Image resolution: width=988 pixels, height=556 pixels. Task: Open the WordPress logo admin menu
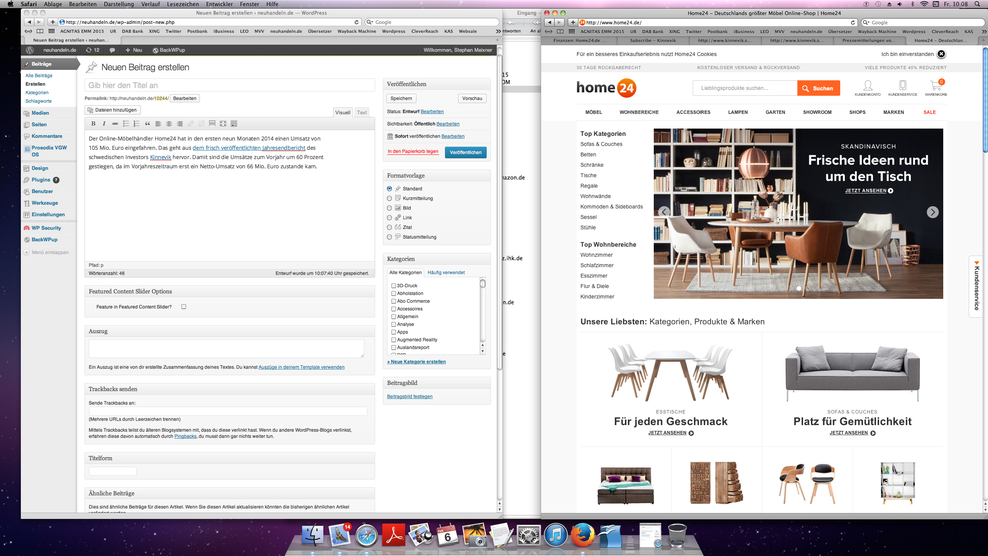[x=30, y=50]
